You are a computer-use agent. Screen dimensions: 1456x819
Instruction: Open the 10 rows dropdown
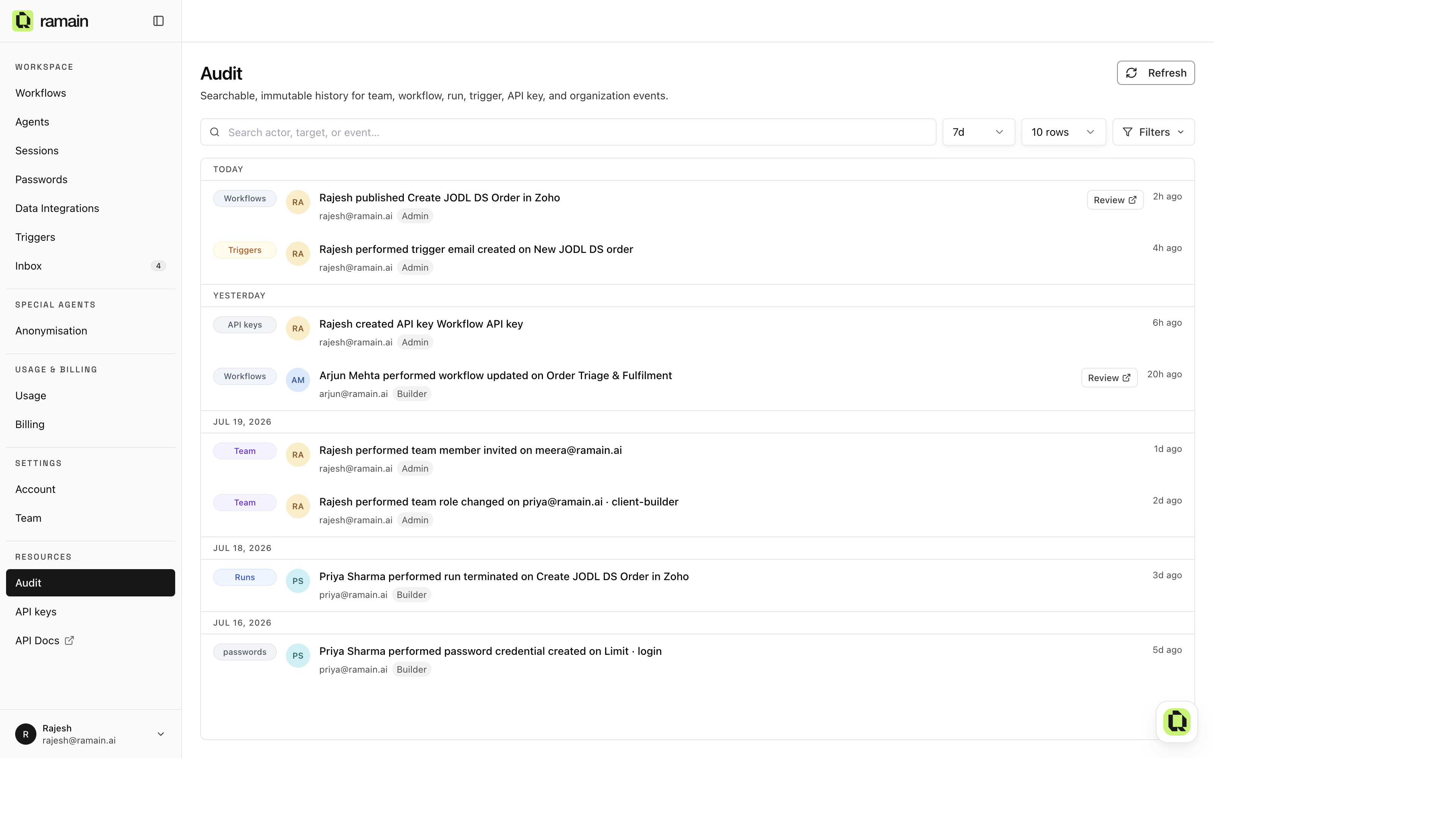(x=1063, y=132)
